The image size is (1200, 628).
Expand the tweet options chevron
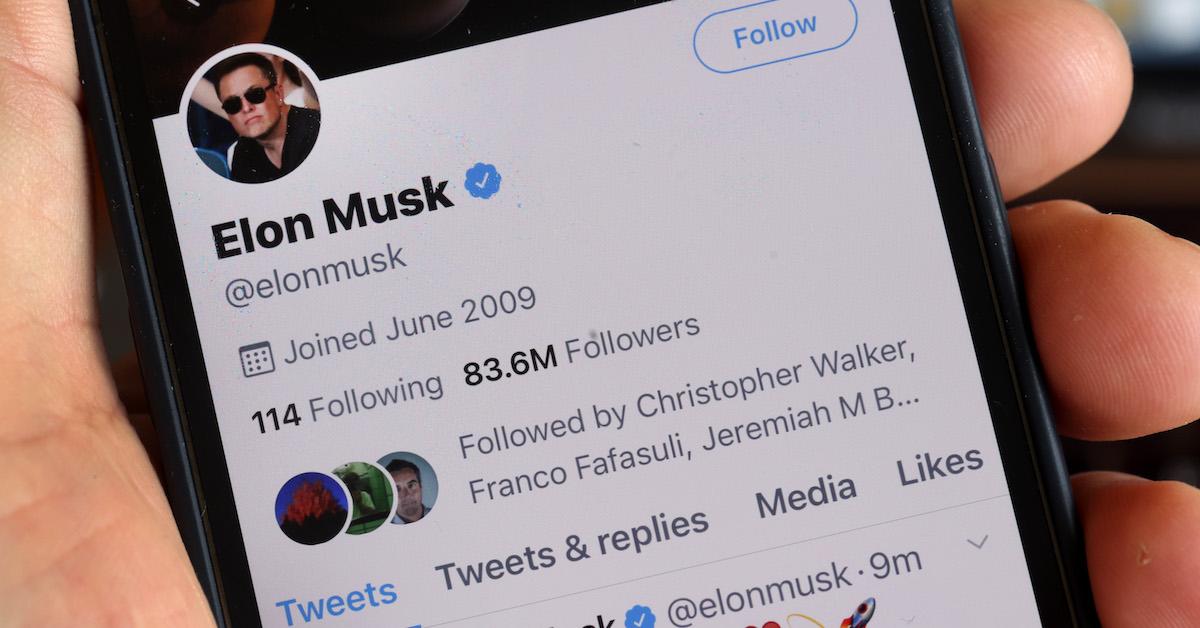pyautogui.click(x=978, y=542)
